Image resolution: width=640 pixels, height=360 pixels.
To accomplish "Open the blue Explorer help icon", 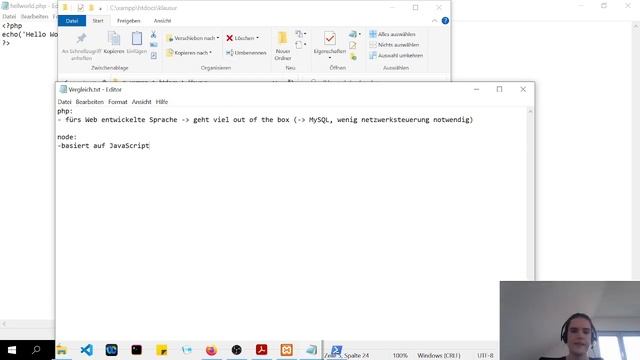I will 445,20.
